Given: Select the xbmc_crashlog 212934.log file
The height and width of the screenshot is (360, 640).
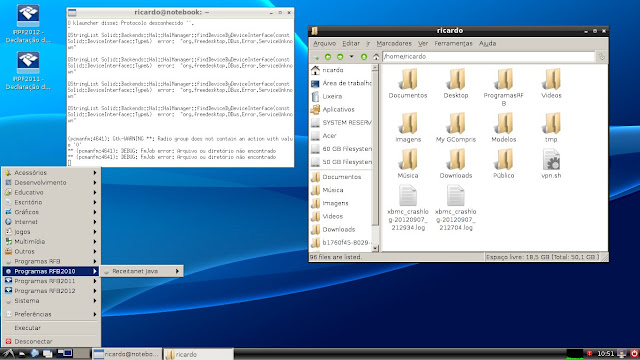Looking at the screenshot, I should point(408,207).
